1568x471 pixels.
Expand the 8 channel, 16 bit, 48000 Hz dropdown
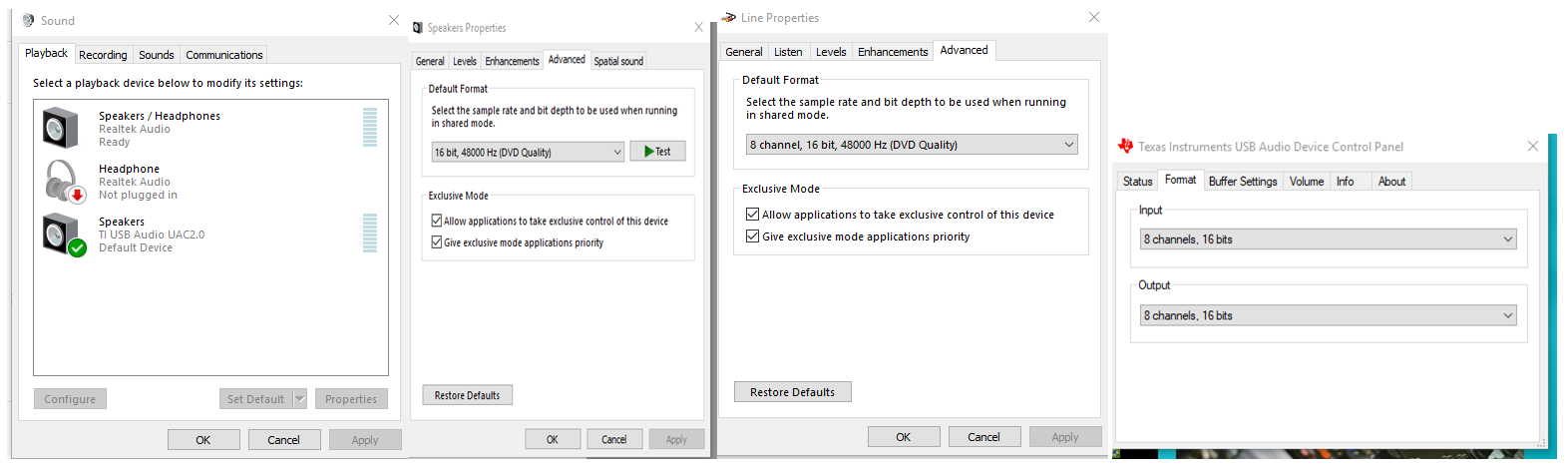[912, 145]
